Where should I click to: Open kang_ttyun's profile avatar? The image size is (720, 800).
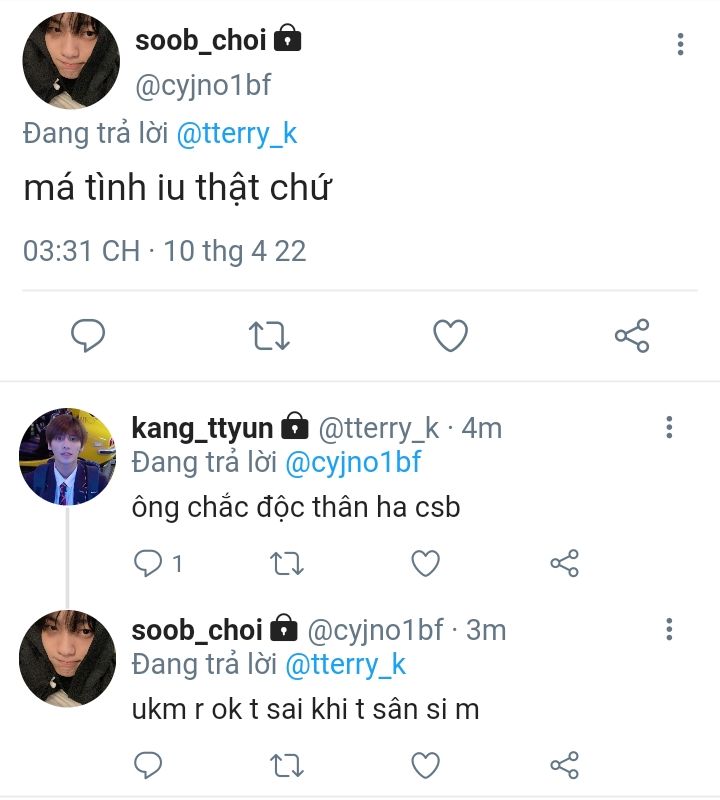[x=68, y=457]
